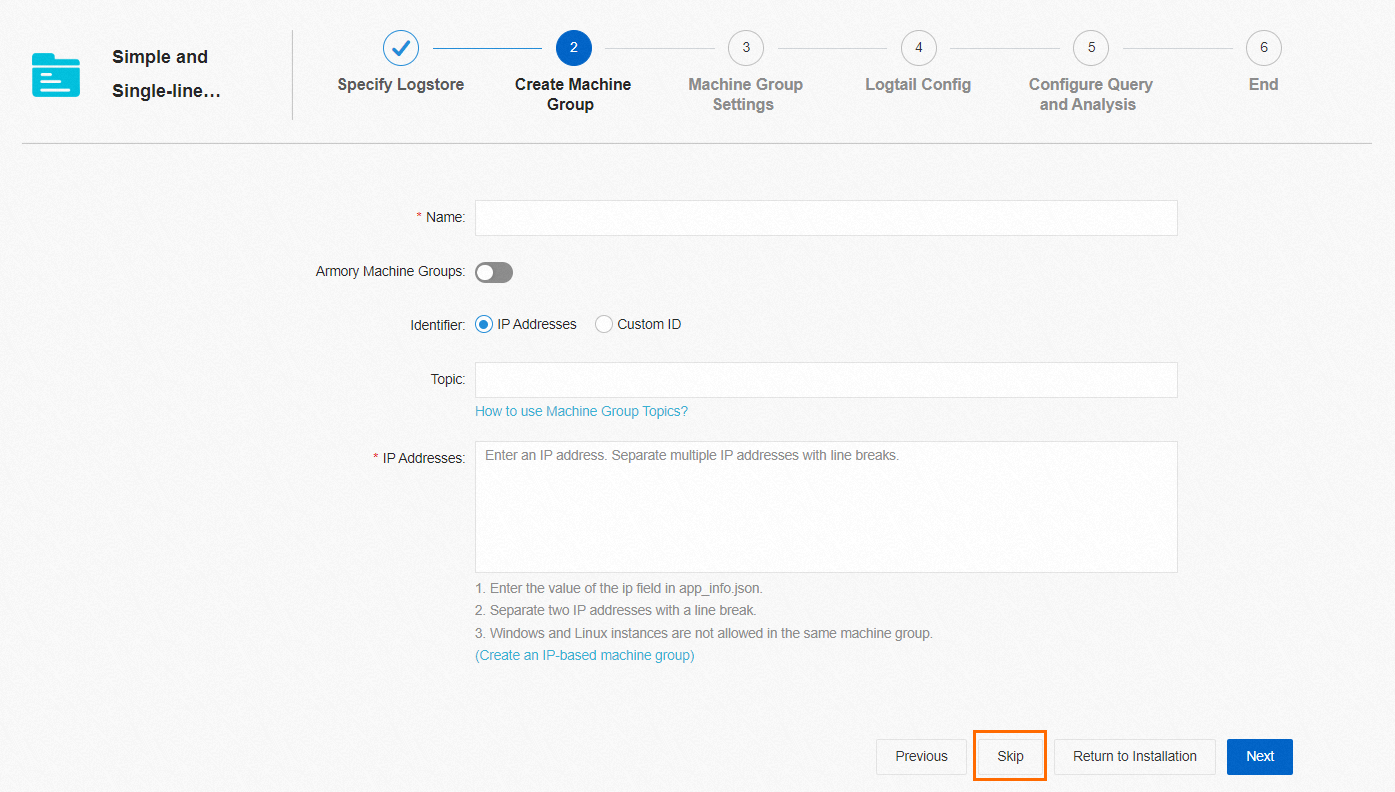Click step 3 Machine Group Settings circle
1395x792 pixels.
[x=745, y=47]
